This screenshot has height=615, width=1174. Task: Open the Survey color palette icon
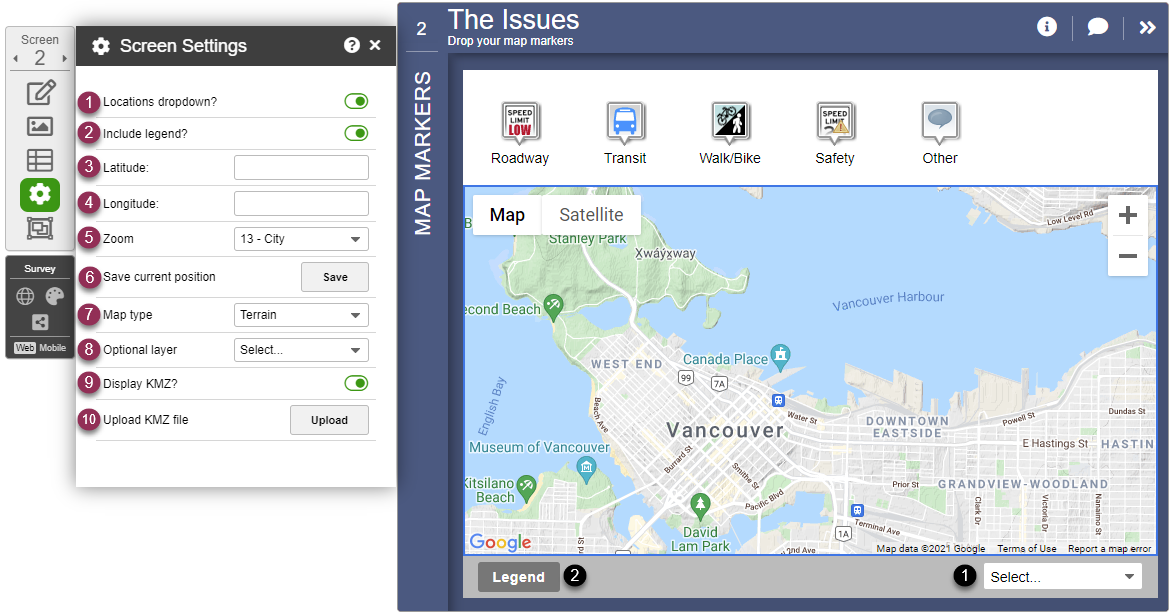pos(55,297)
